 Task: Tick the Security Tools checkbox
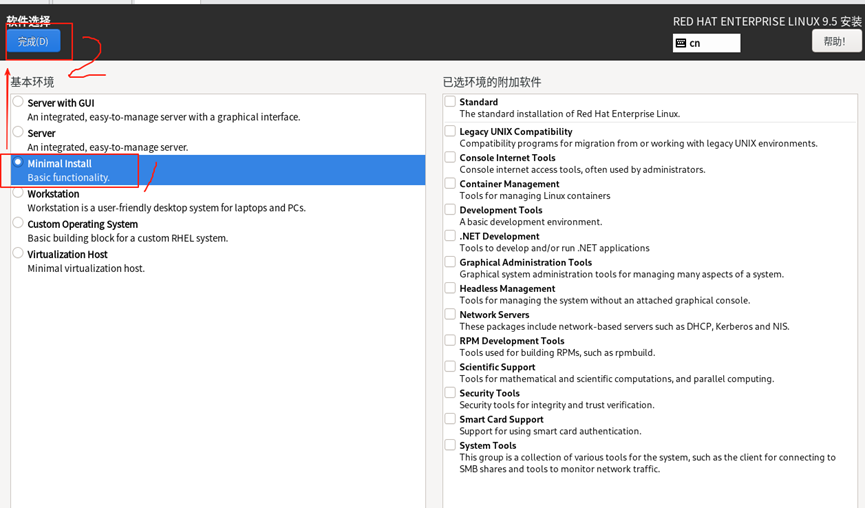pos(450,393)
